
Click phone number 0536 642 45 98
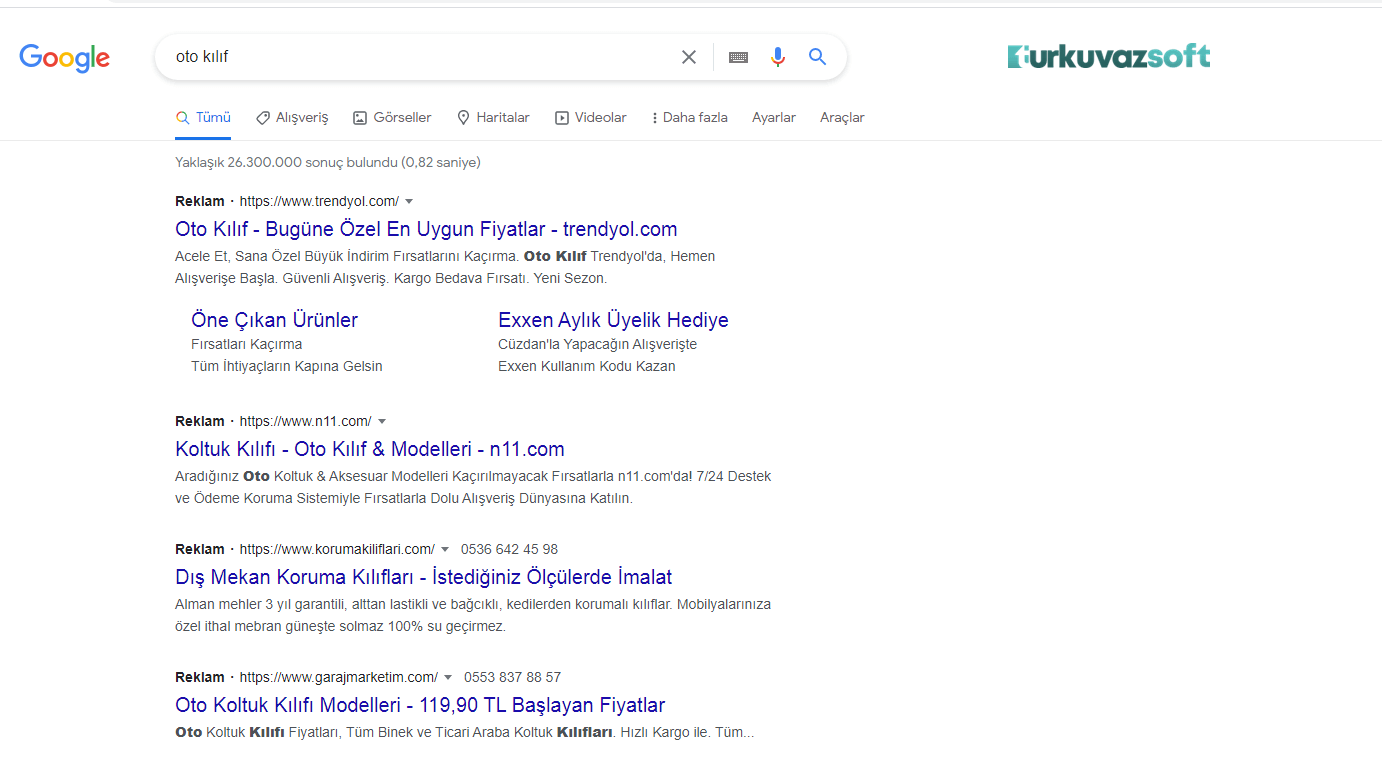click(509, 549)
